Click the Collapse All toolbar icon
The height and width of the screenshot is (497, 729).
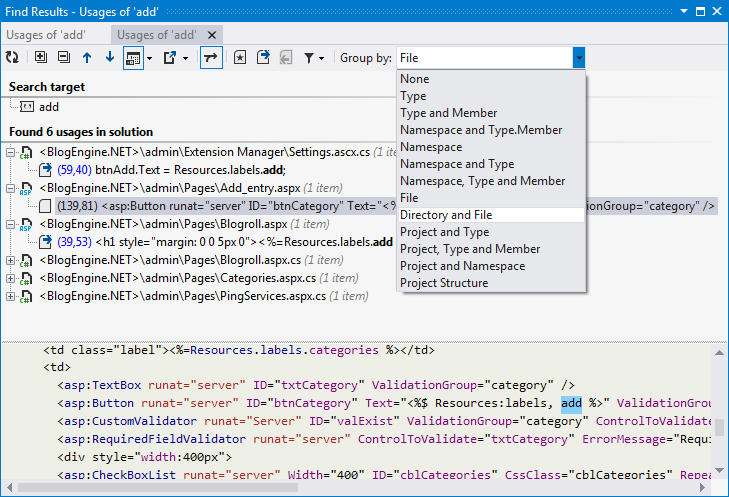(x=64, y=59)
